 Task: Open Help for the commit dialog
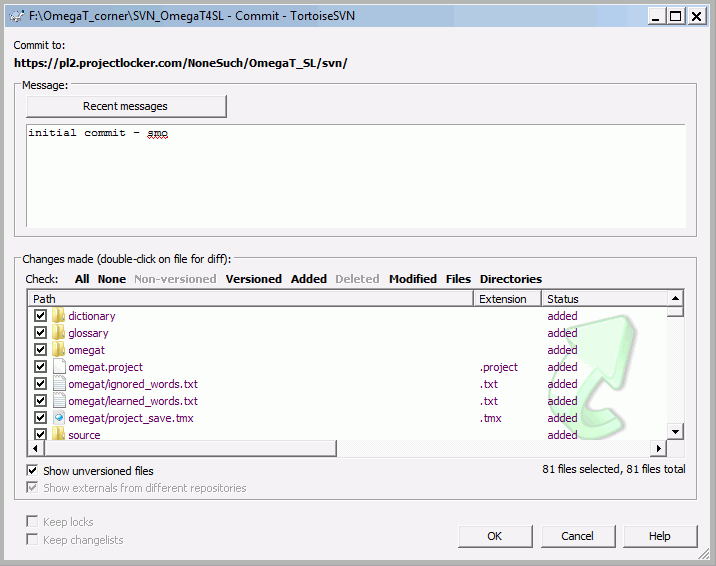(660, 536)
